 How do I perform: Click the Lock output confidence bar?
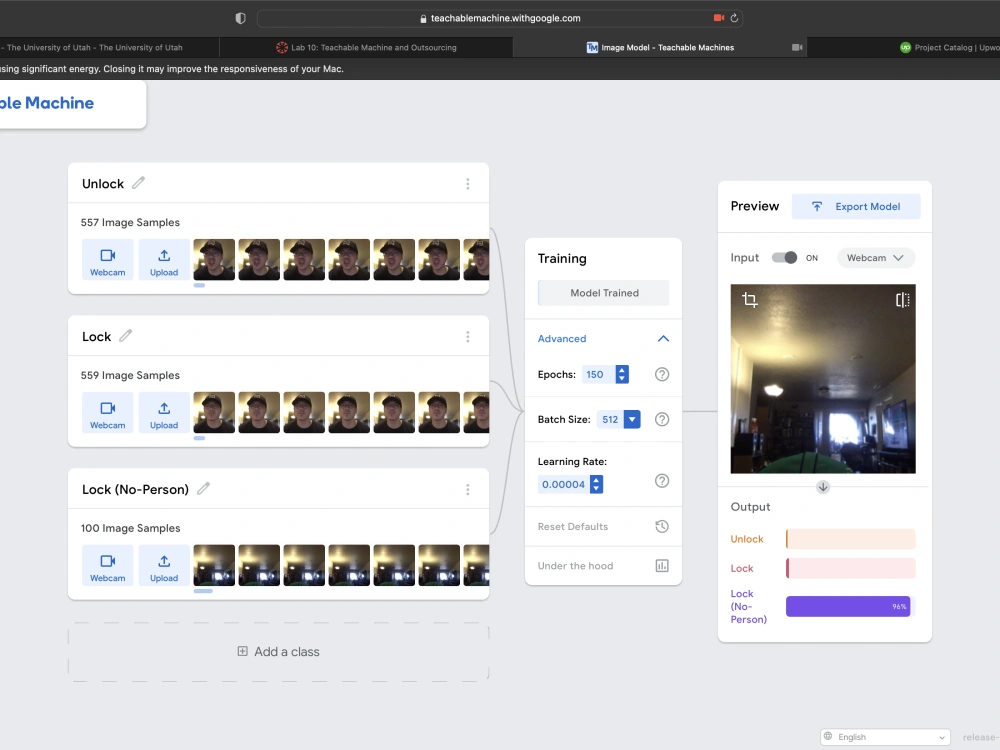[851, 568]
